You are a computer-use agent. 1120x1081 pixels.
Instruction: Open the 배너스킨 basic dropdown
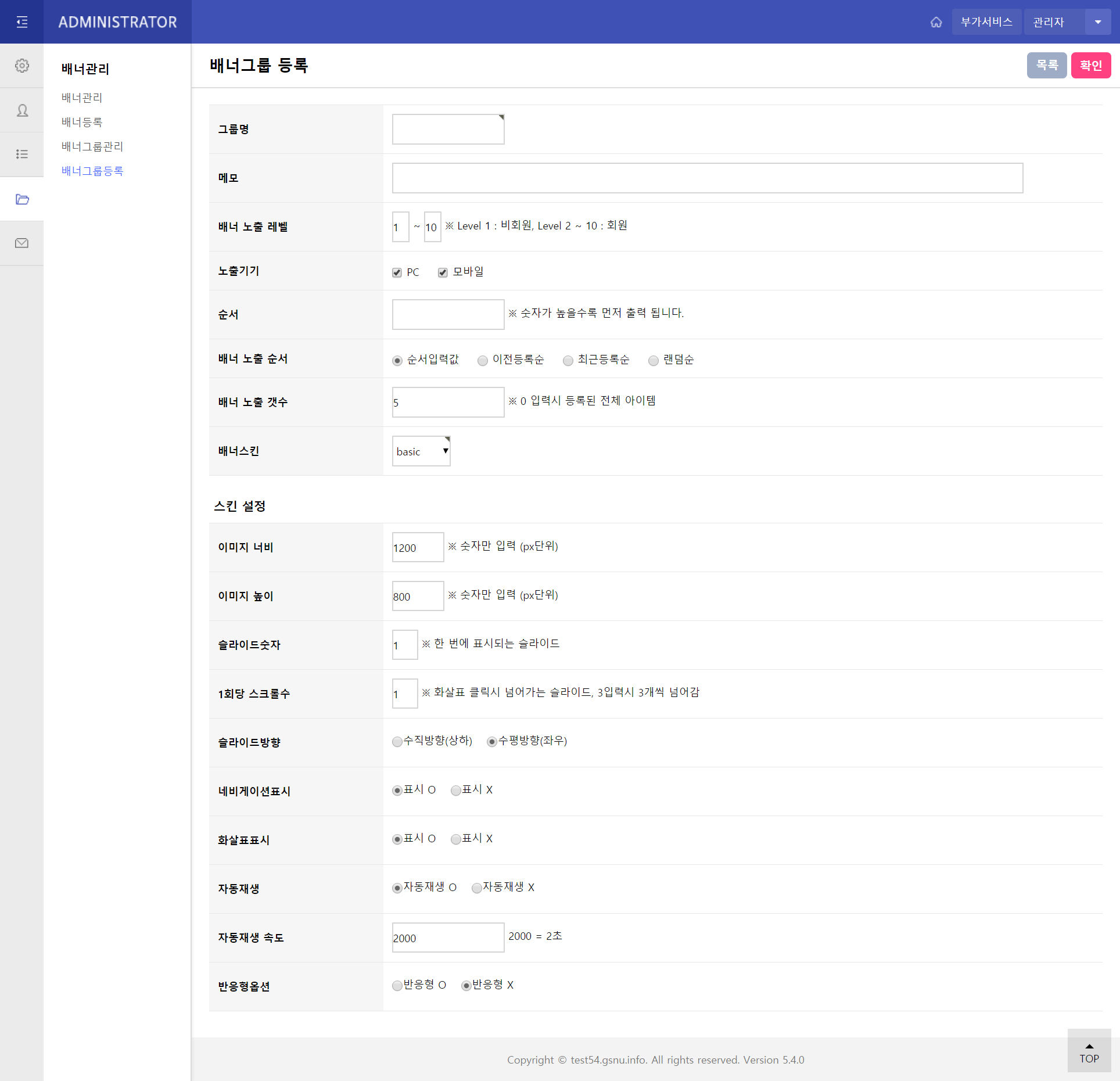coord(421,451)
